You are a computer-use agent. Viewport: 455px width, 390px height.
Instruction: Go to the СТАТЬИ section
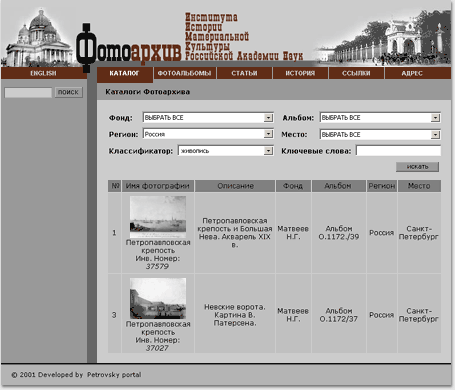coord(244,73)
